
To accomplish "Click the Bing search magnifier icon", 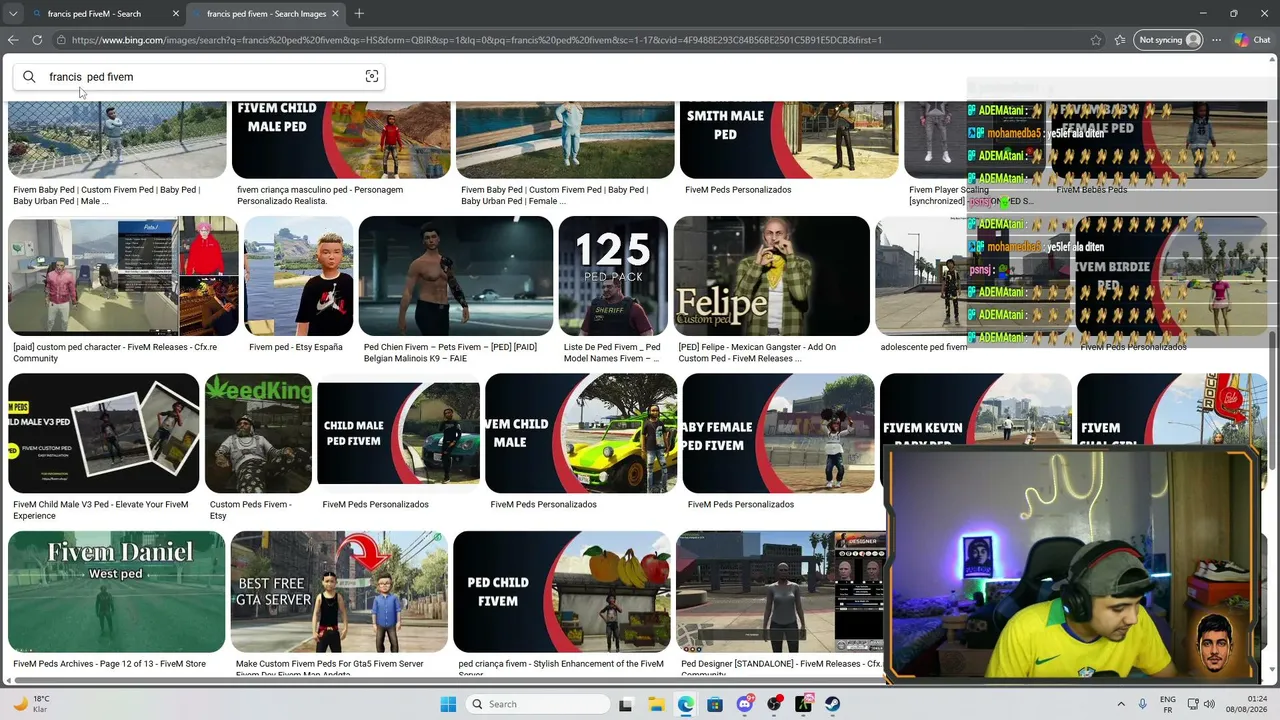I will (x=29, y=77).
